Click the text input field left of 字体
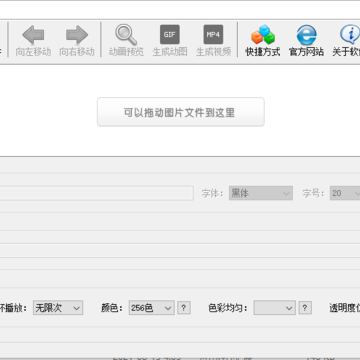Screen dimensions: 360x360 97,193
